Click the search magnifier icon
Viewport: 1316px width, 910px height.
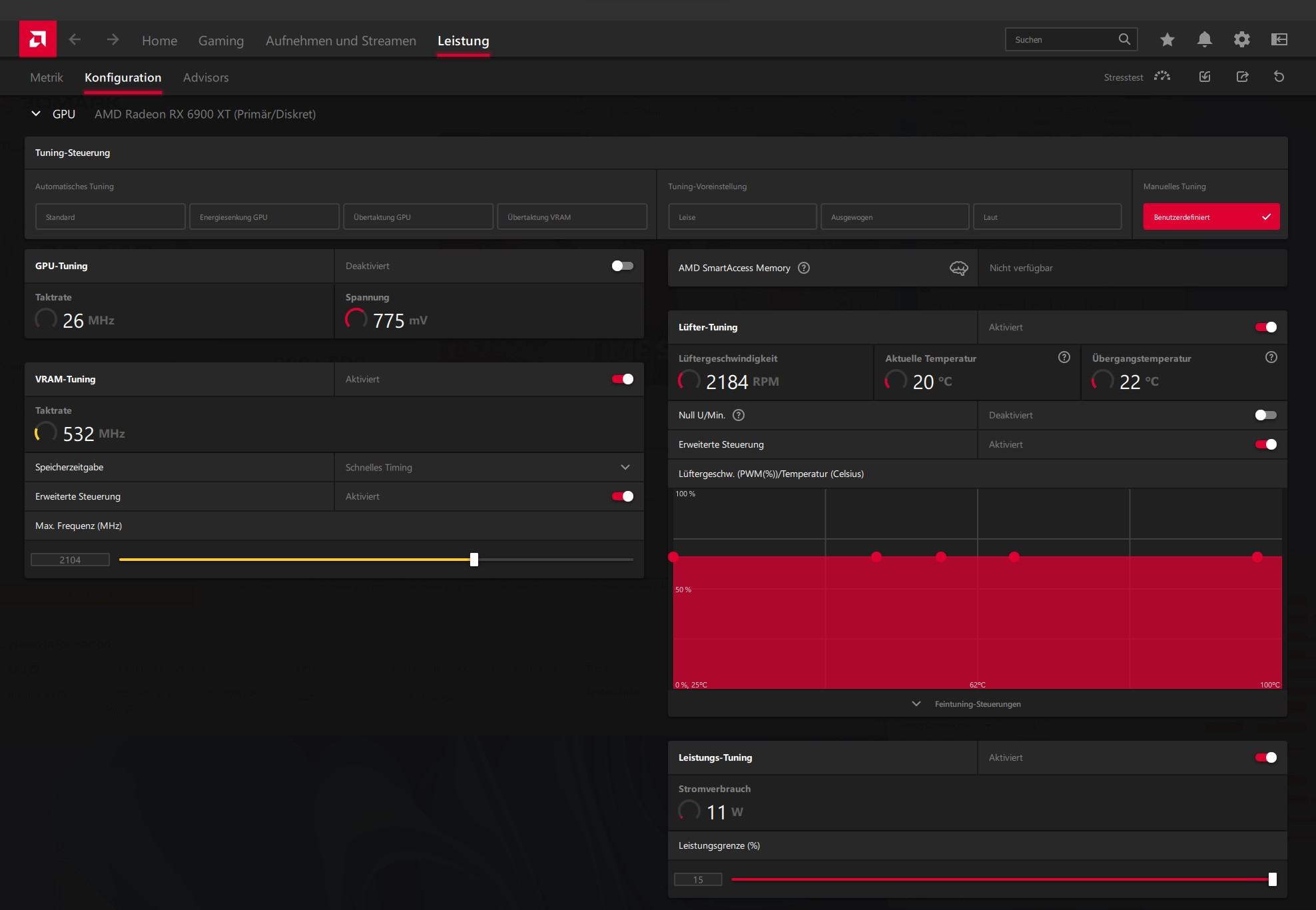(x=1124, y=39)
